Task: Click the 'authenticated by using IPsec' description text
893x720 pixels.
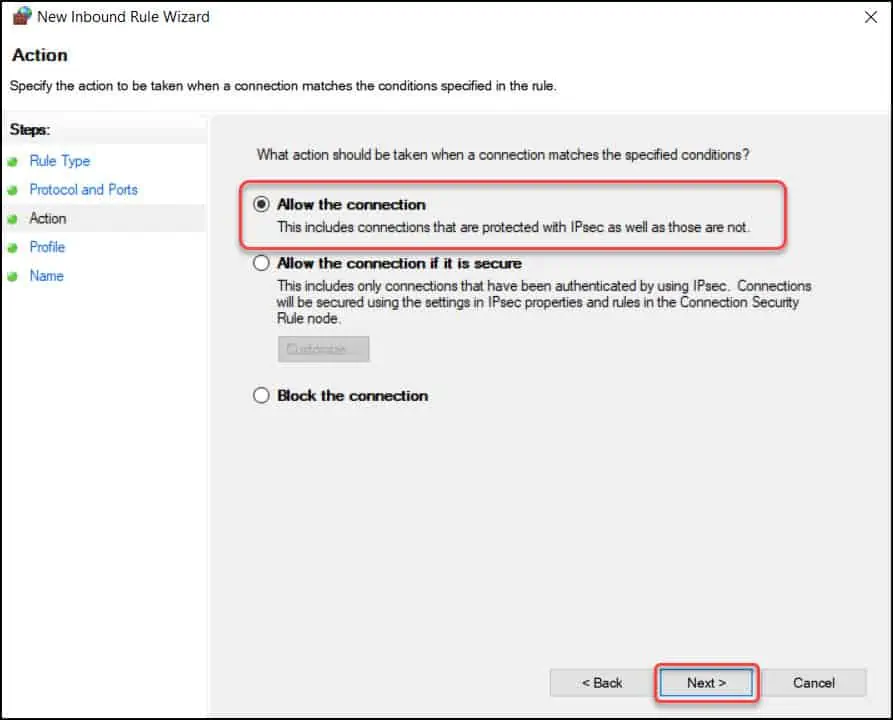Action: [544, 302]
